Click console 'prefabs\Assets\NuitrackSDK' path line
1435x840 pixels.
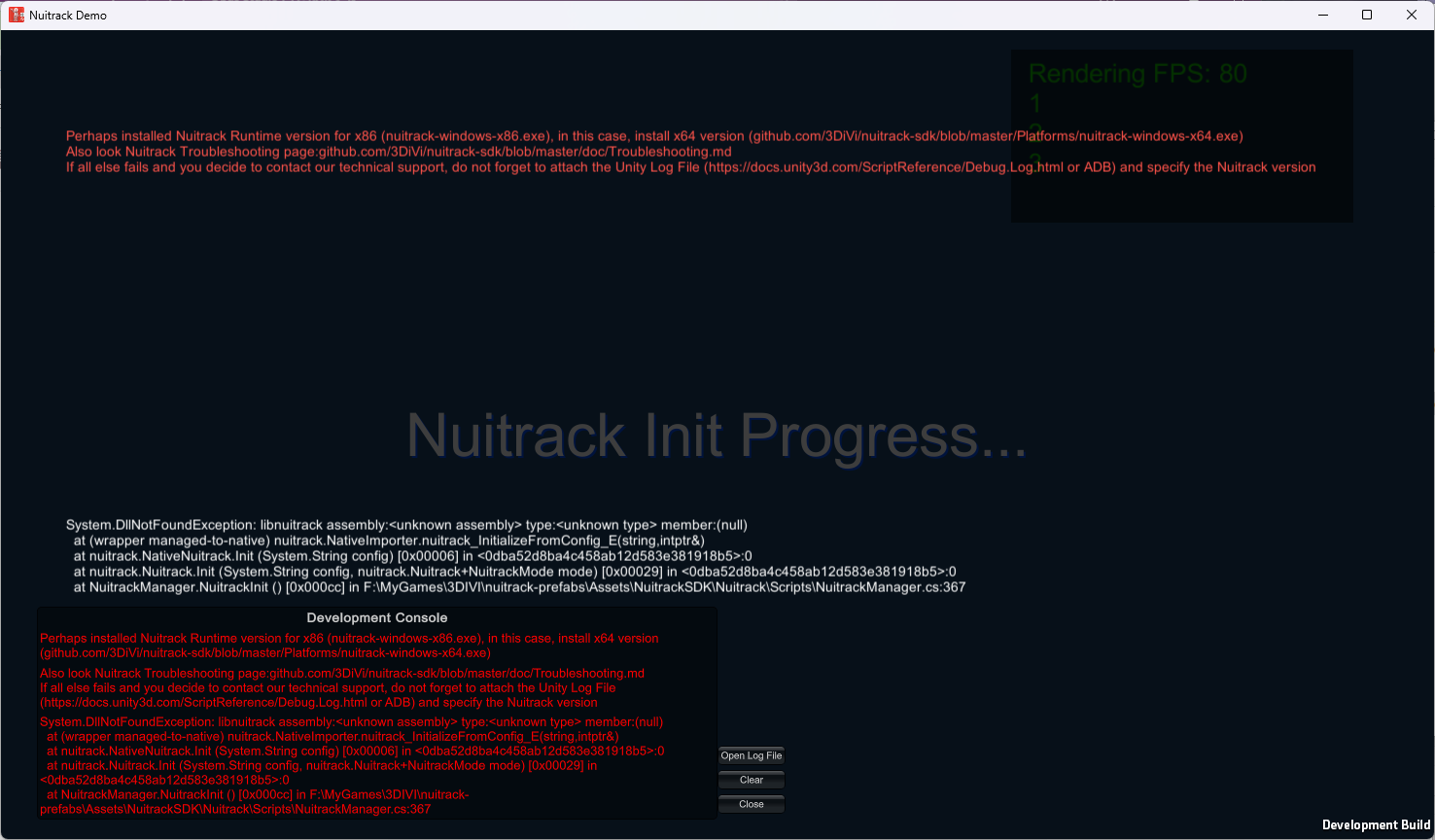coord(235,809)
